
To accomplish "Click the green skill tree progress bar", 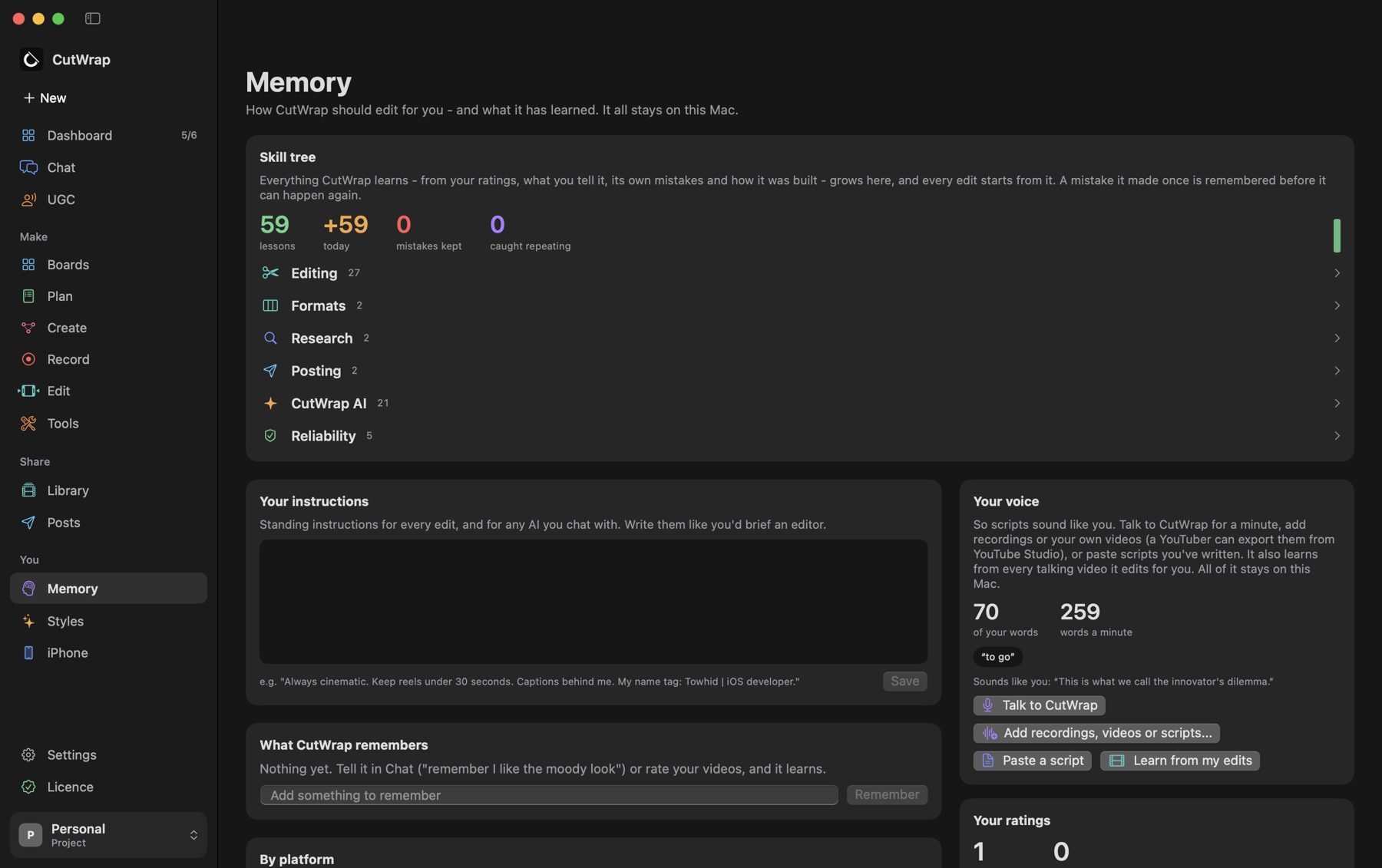I will pyautogui.click(x=1337, y=236).
